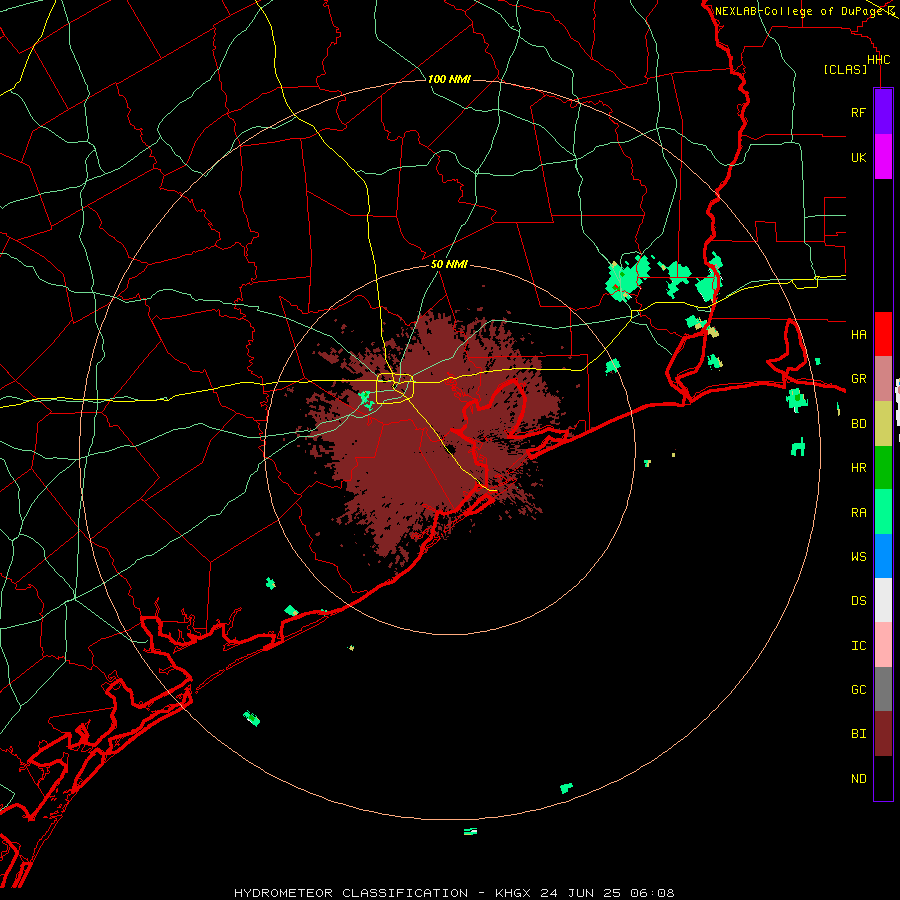
Task: Click the HA red legend swatch
Action: 883,334
